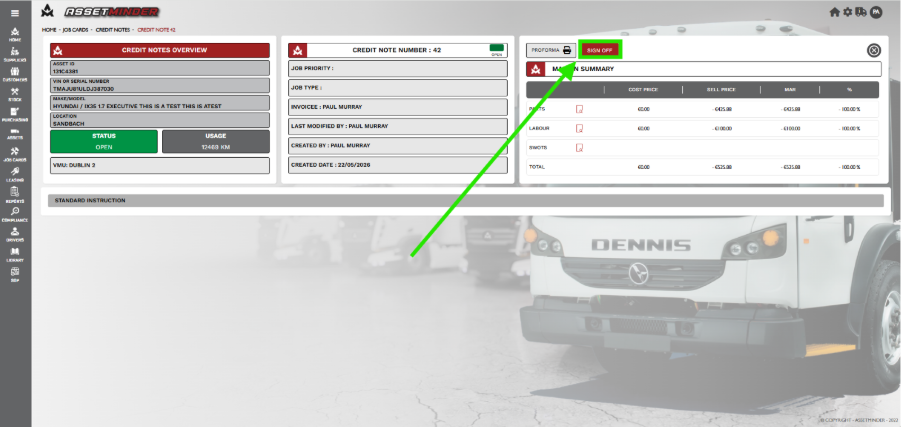Click the Labour row percentage value
901x427 pixels.
849,128
